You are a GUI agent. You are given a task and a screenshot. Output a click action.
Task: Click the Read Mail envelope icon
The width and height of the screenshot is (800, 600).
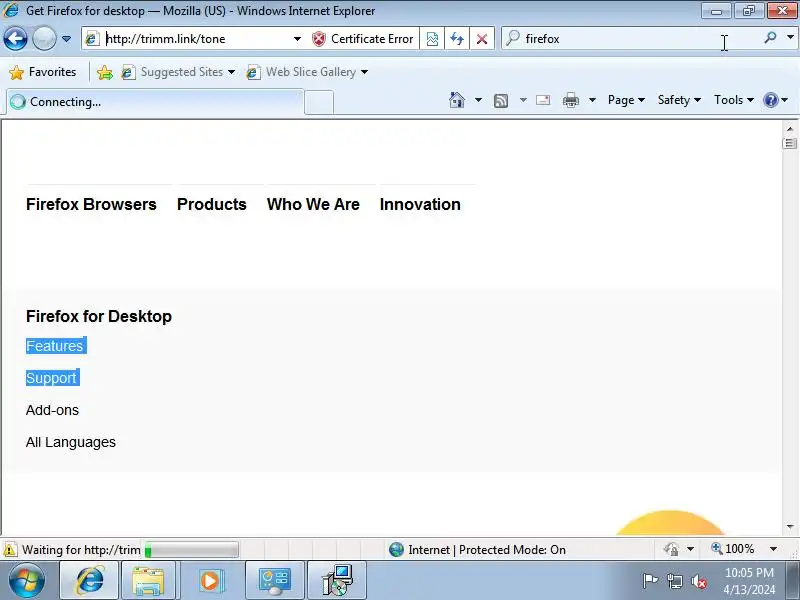543,100
